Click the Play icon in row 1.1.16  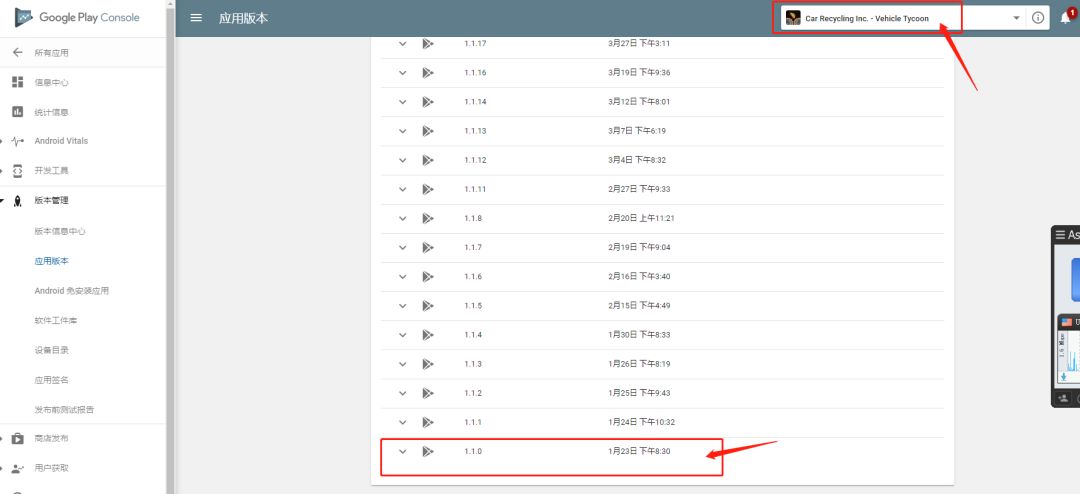[x=428, y=72]
